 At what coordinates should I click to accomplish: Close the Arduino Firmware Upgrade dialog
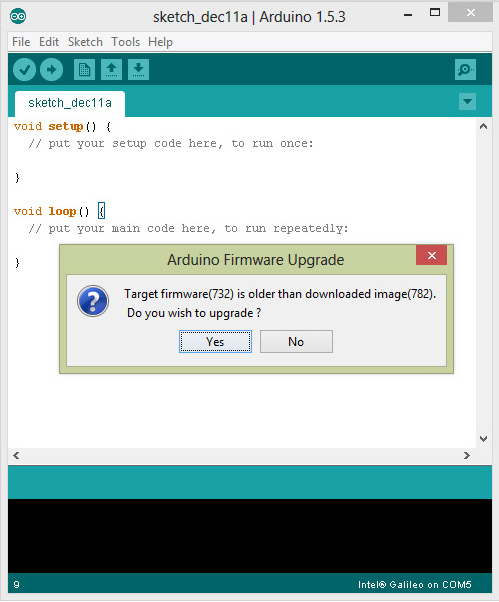[431, 255]
